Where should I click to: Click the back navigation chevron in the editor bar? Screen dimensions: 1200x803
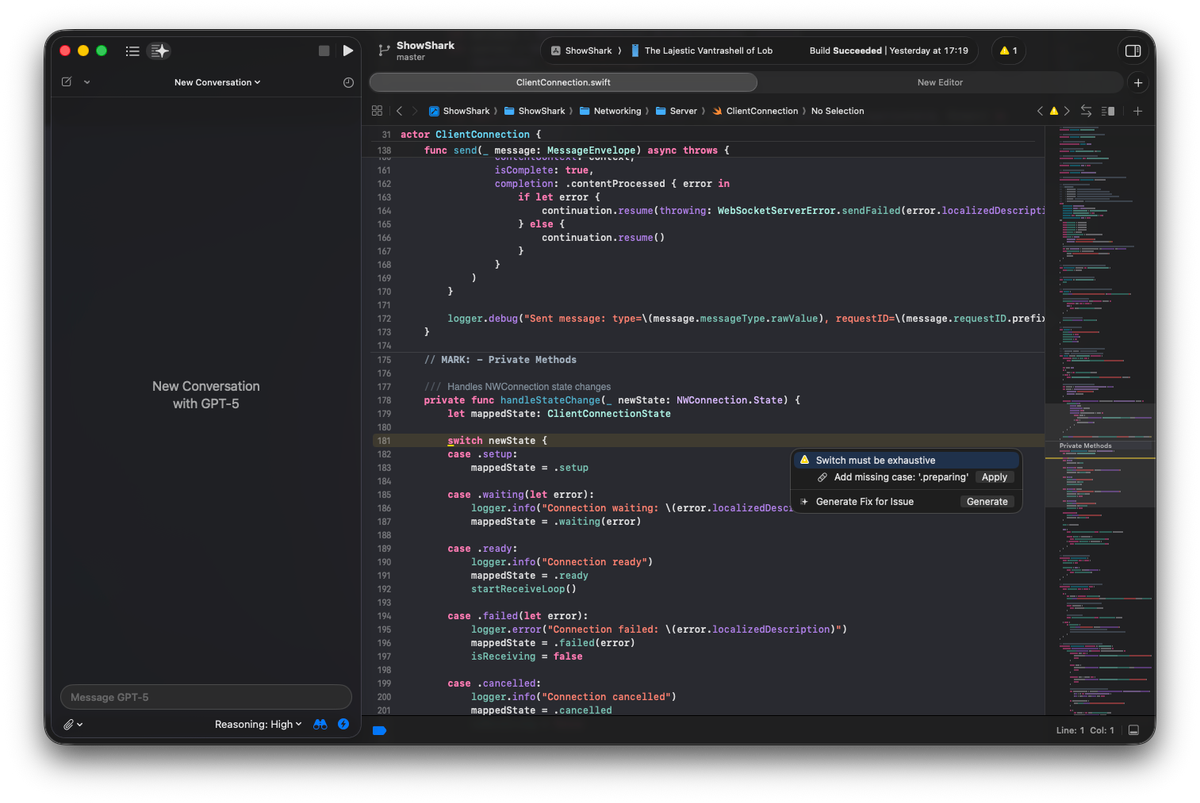(x=398, y=111)
